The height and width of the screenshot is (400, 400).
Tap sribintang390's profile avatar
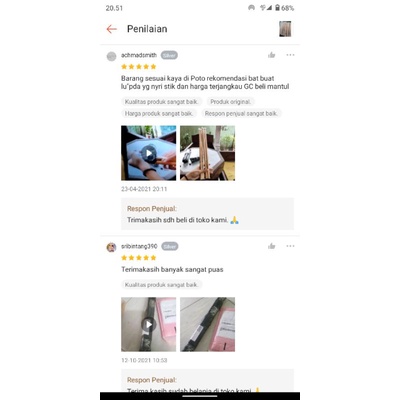[111, 247]
